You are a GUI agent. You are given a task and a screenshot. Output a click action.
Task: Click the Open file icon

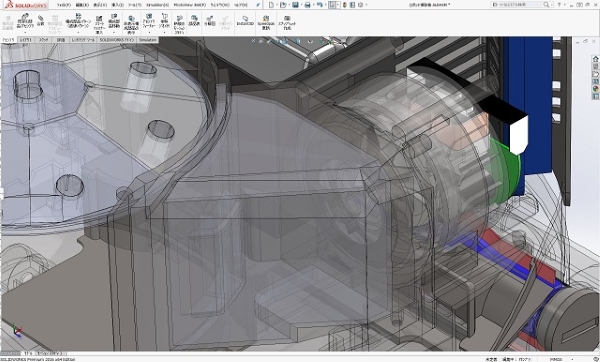pyautogui.click(x=283, y=5)
